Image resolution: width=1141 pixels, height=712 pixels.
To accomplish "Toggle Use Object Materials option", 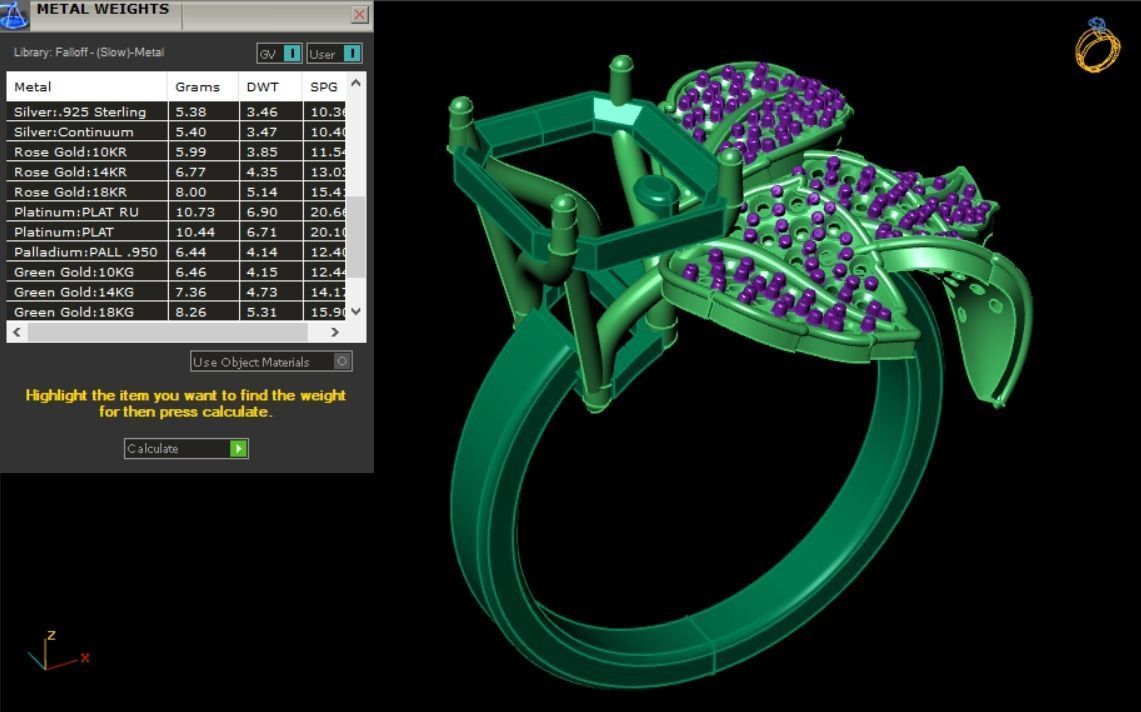I will coord(271,362).
